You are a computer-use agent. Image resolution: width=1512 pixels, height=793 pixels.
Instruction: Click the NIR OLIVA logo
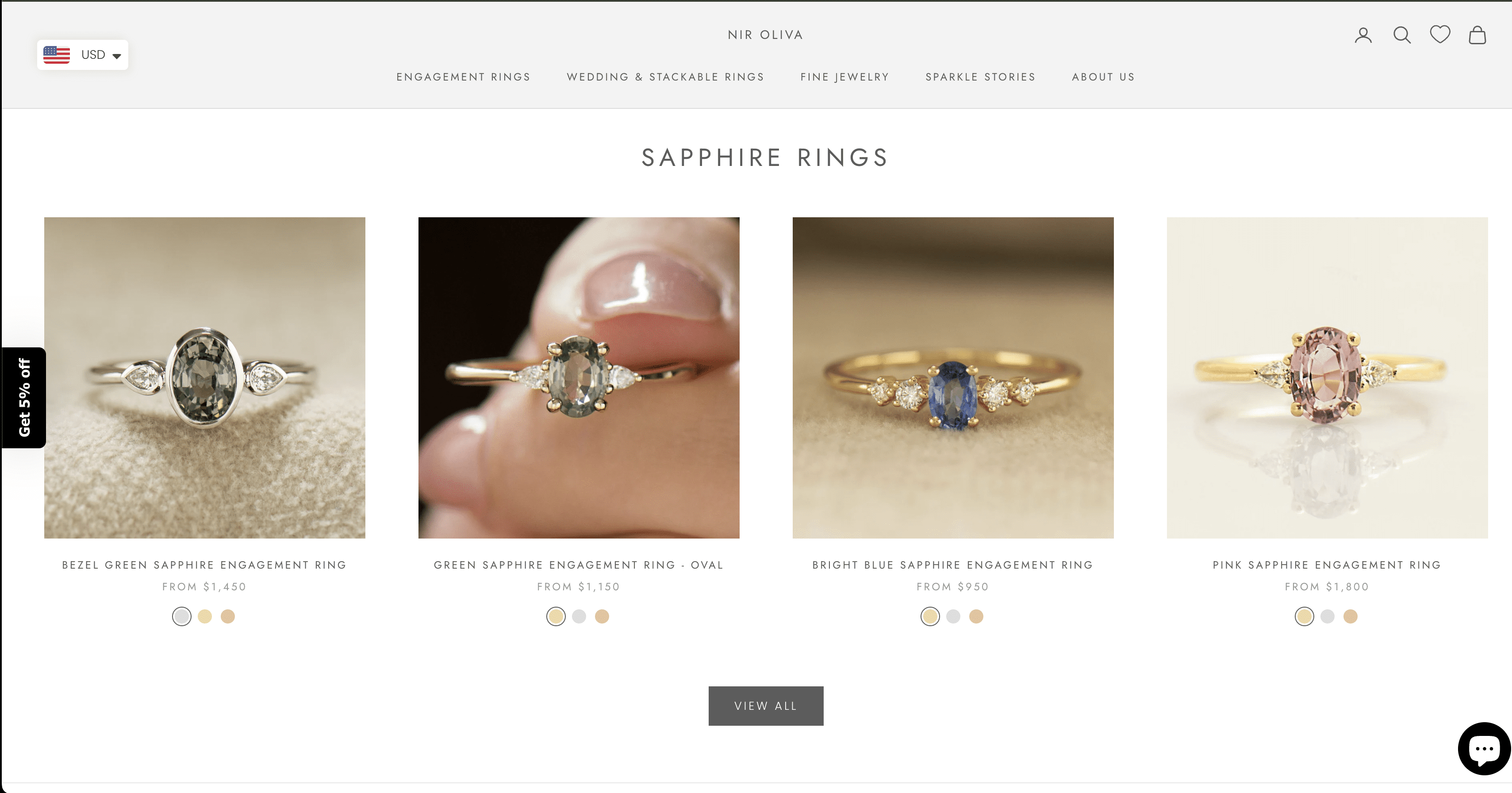coord(765,35)
